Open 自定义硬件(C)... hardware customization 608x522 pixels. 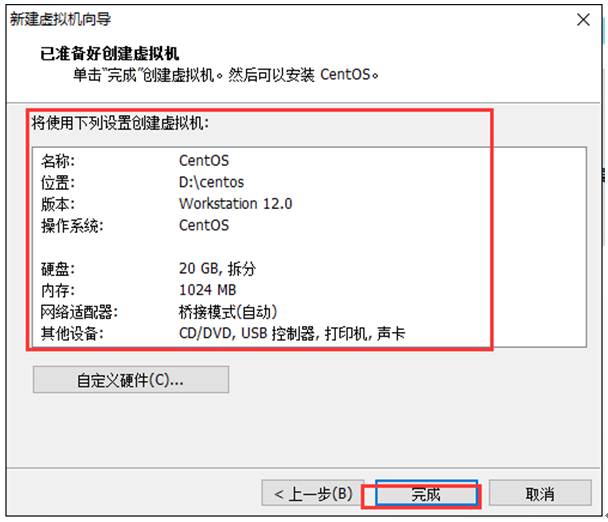coord(131,380)
